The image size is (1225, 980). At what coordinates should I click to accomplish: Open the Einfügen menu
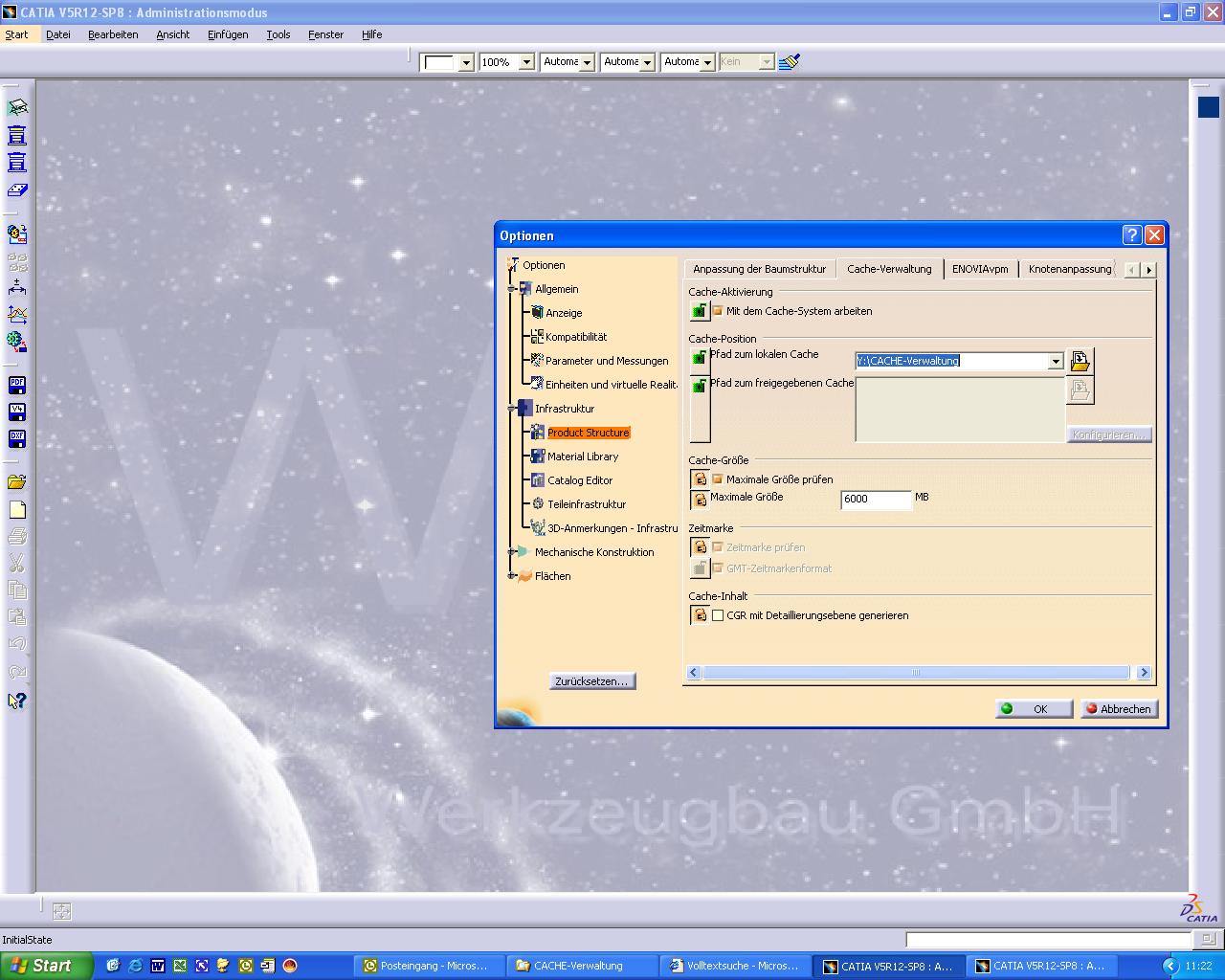[x=228, y=34]
